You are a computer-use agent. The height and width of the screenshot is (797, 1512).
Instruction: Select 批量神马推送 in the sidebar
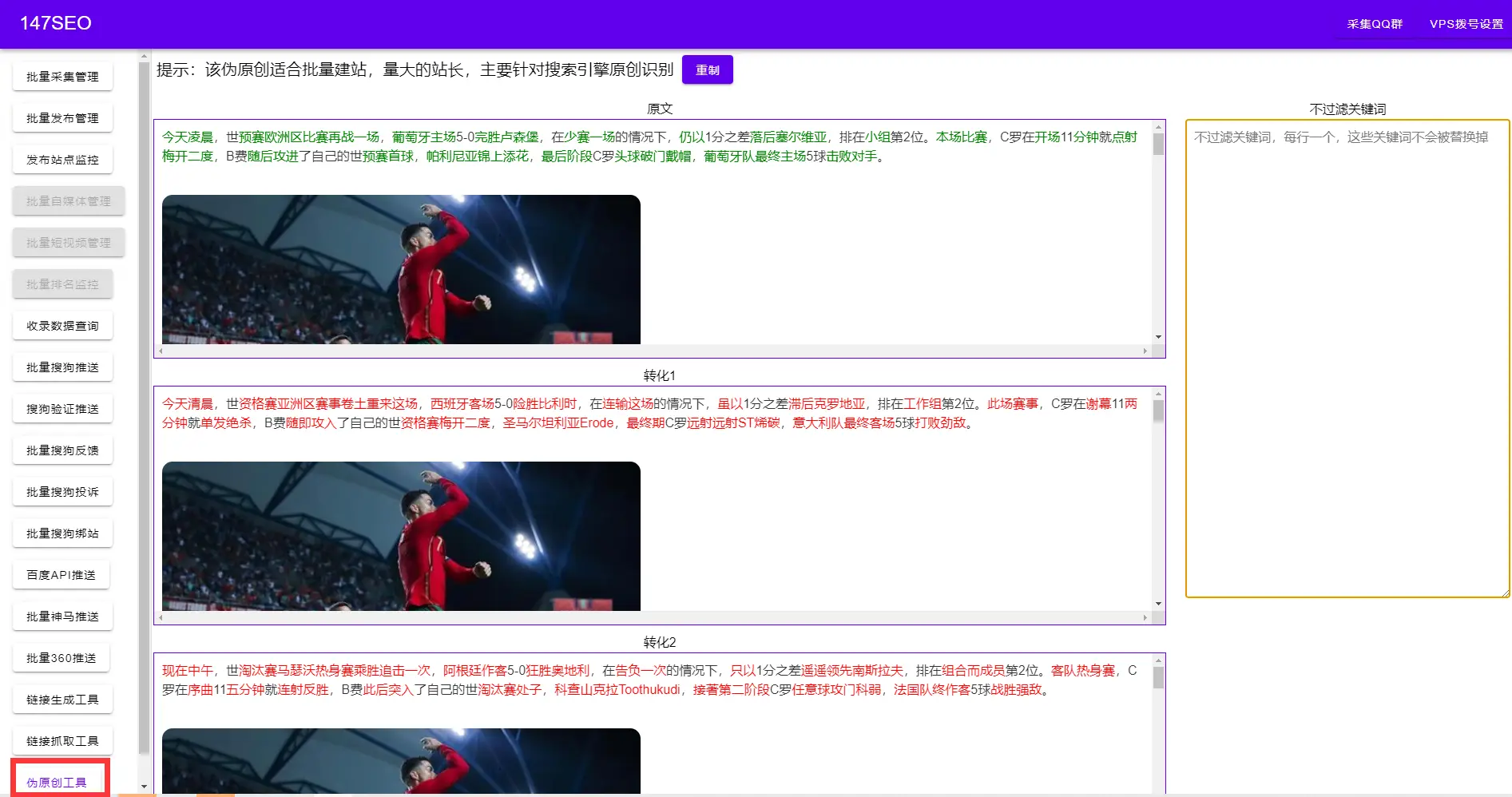click(62, 616)
